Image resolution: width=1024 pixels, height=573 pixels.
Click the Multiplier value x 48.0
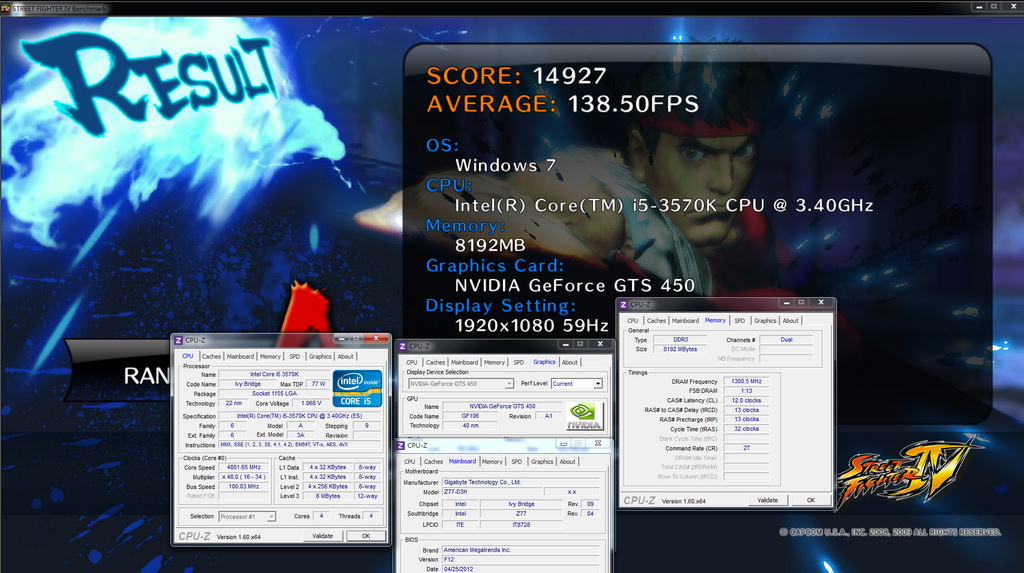[x=244, y=477]
